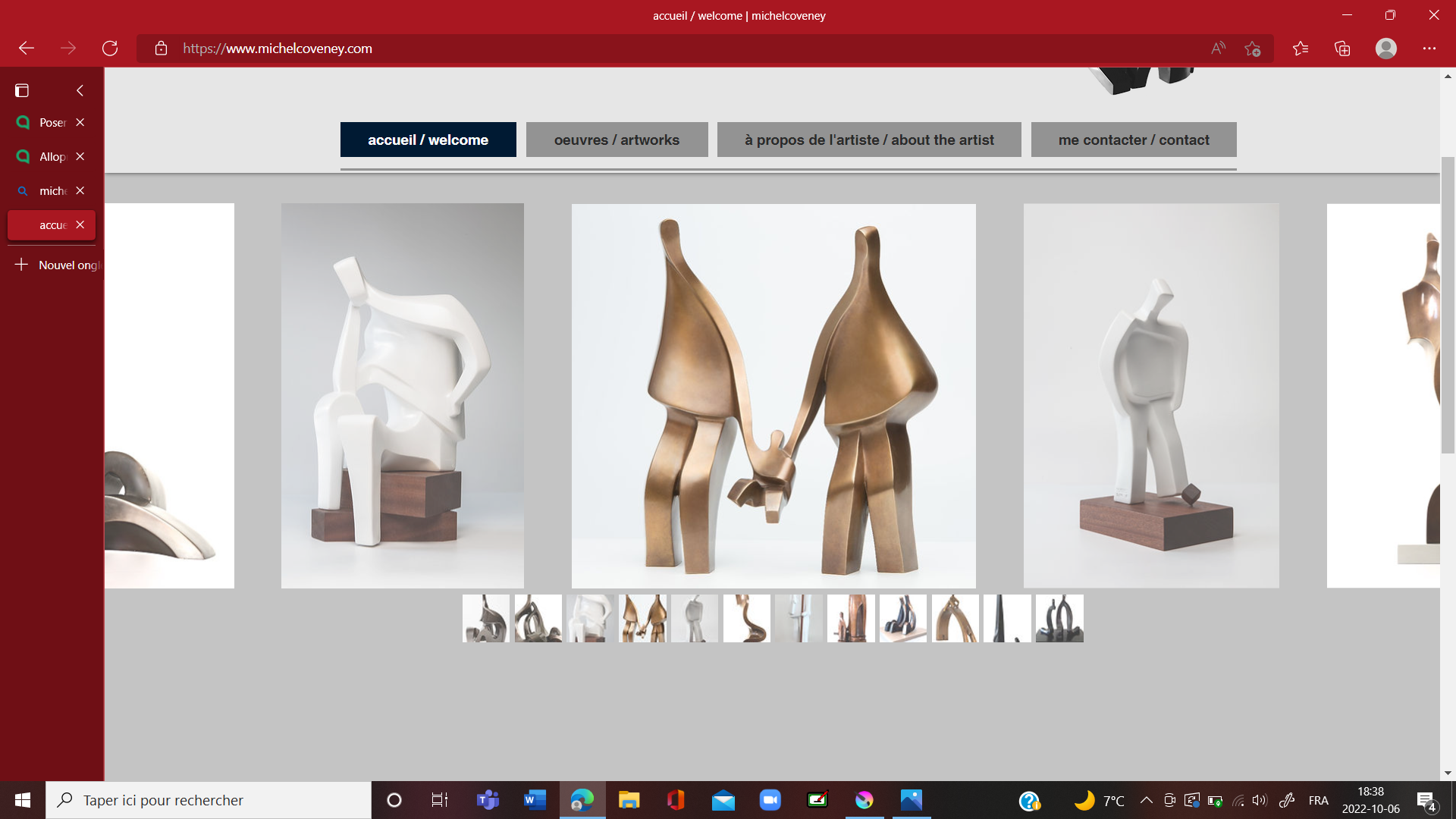The image size is (1456, 819).
Task: Open me contacter / contact page
Action: point(1133,140)
